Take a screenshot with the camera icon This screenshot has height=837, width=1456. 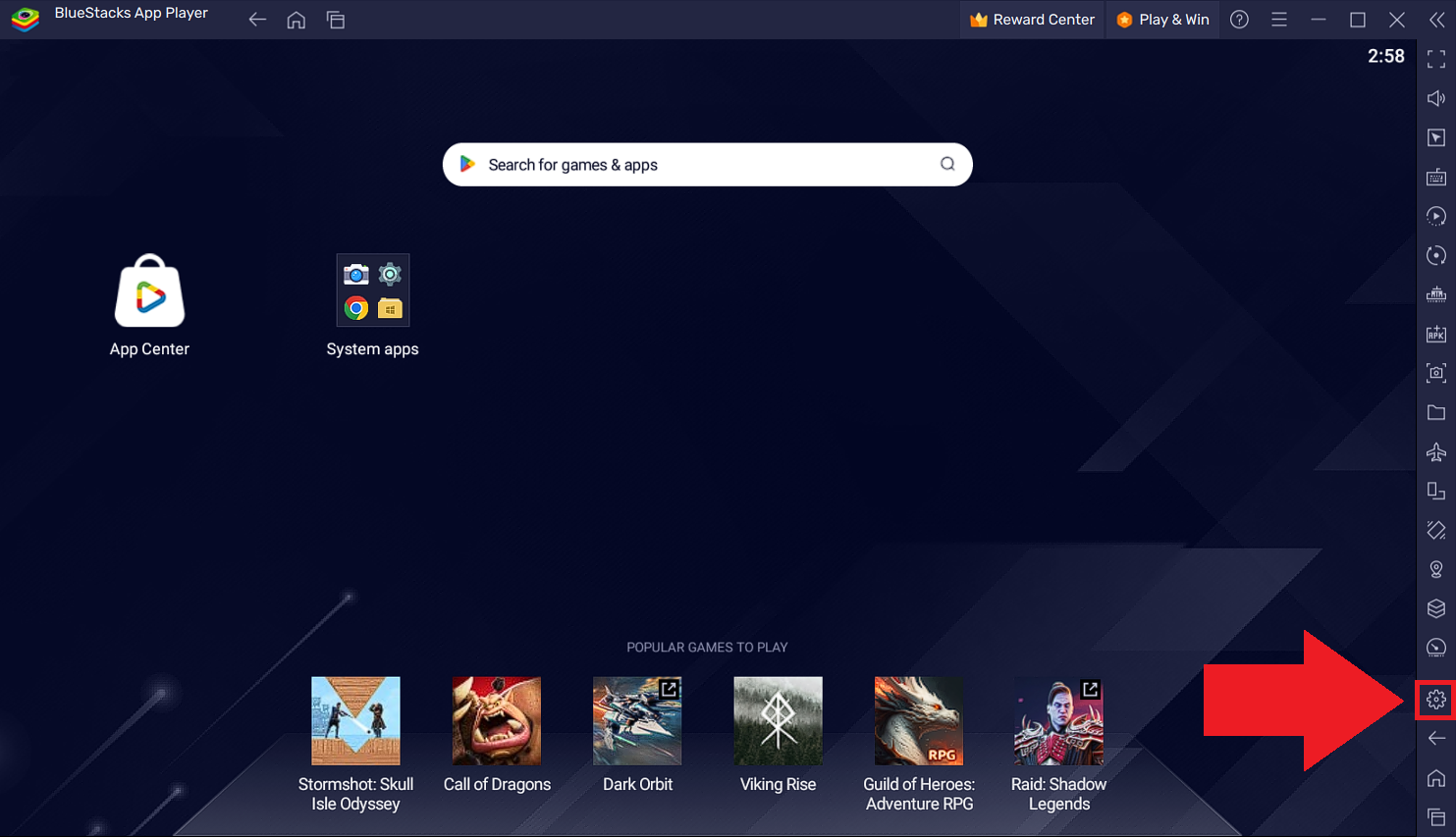1436,373
